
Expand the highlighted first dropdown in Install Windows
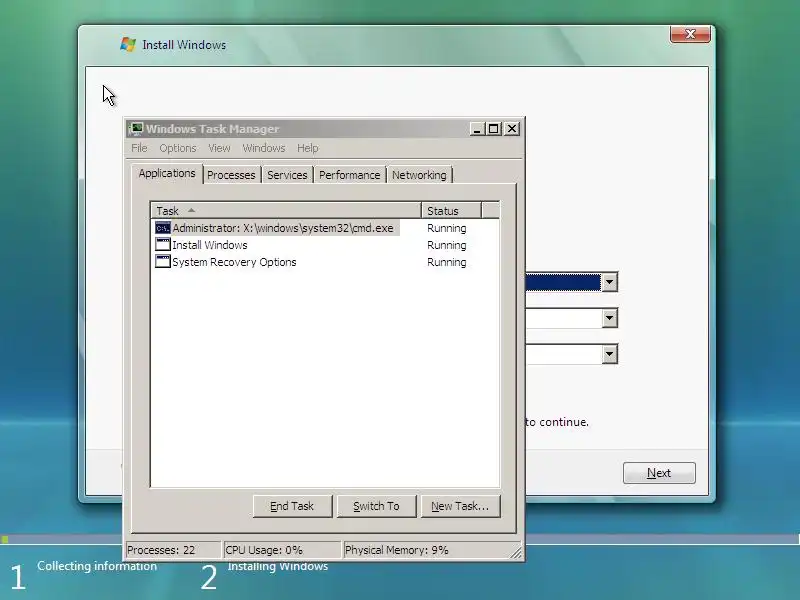coord(609,282)
